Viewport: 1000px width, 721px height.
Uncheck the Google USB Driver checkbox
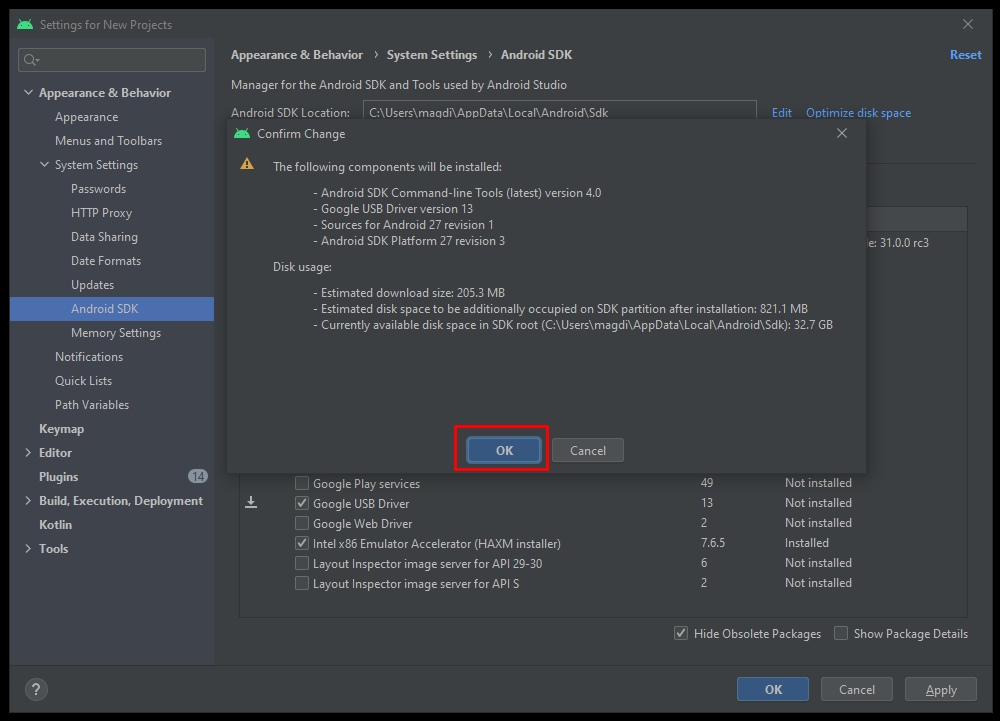(x=302, y=503)
